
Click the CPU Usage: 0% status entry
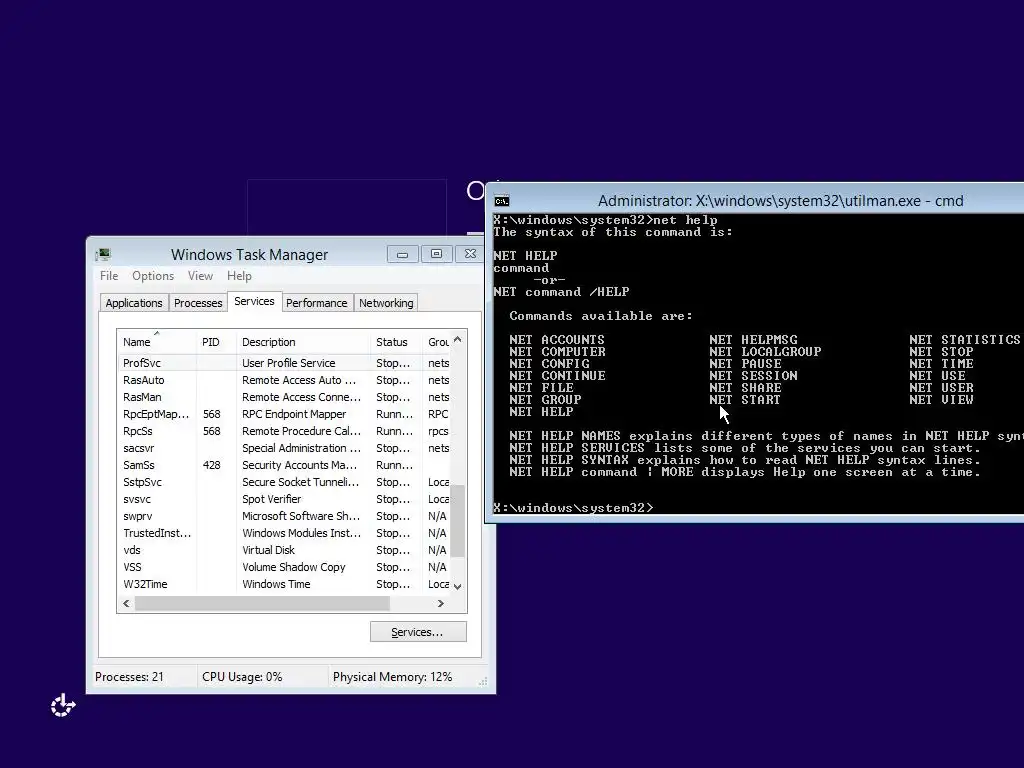(x=242, y=677)
